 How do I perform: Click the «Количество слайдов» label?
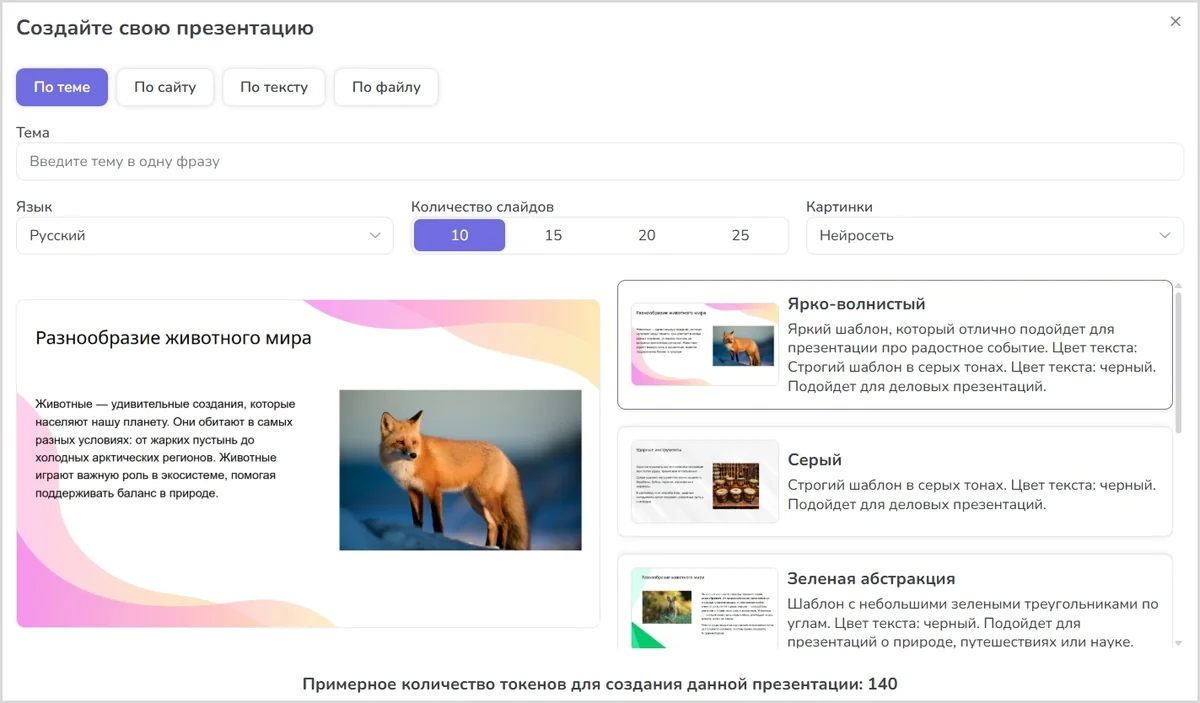click(482, 207)
